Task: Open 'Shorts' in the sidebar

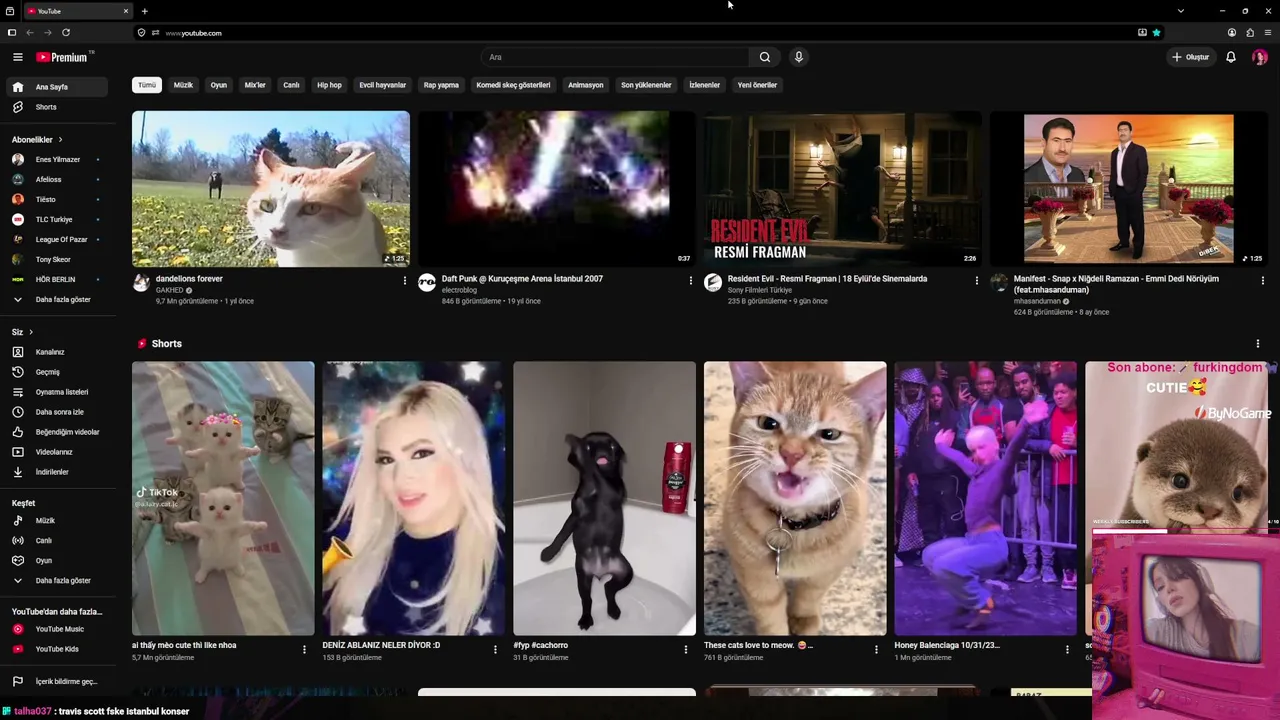Action: (56, 107)
